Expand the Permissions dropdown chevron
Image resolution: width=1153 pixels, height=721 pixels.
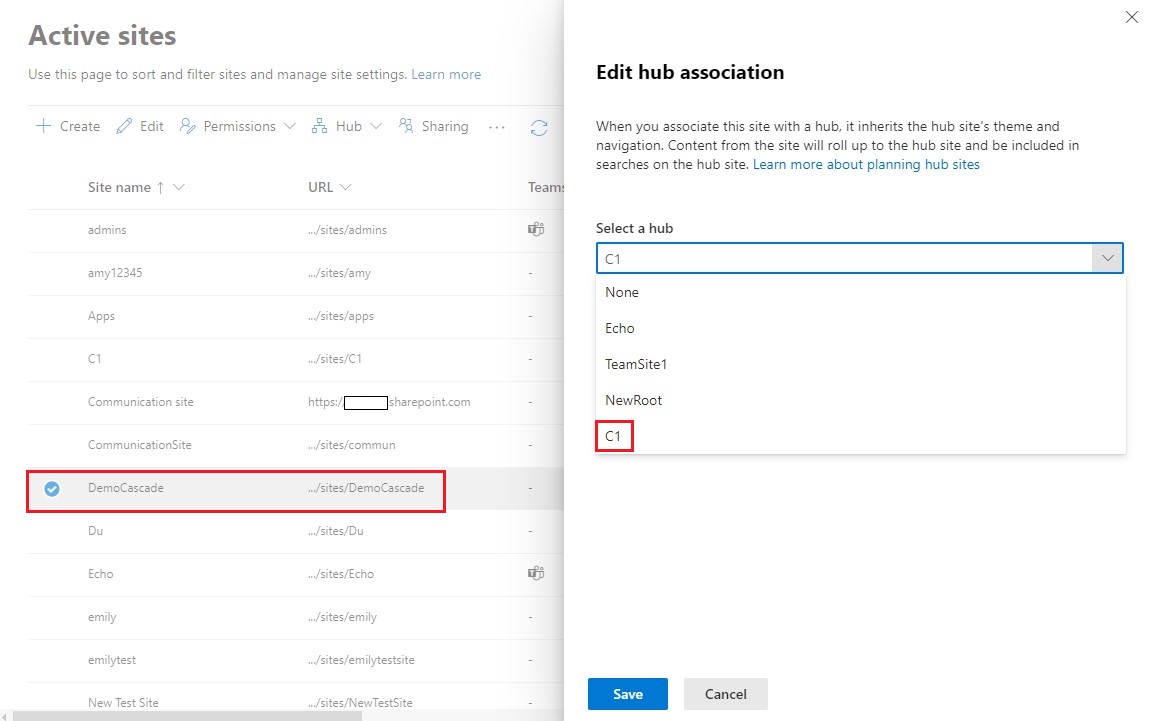[x=290, y=127]
